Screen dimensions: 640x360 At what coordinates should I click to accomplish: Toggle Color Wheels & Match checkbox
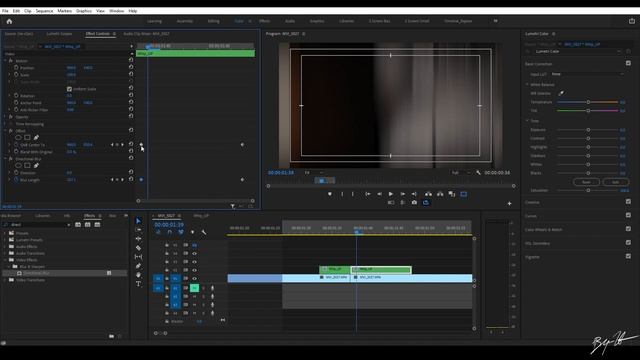click(628, 229)
